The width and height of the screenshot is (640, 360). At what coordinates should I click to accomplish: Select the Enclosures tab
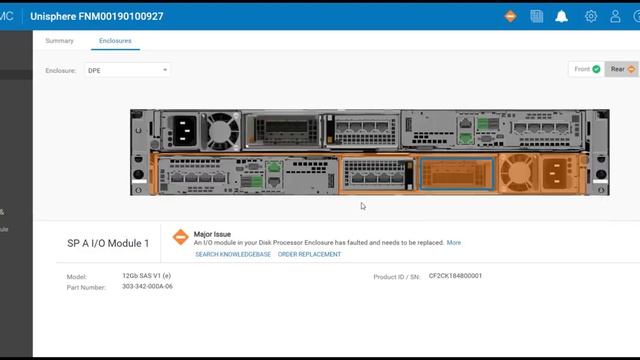coord(115,41)
